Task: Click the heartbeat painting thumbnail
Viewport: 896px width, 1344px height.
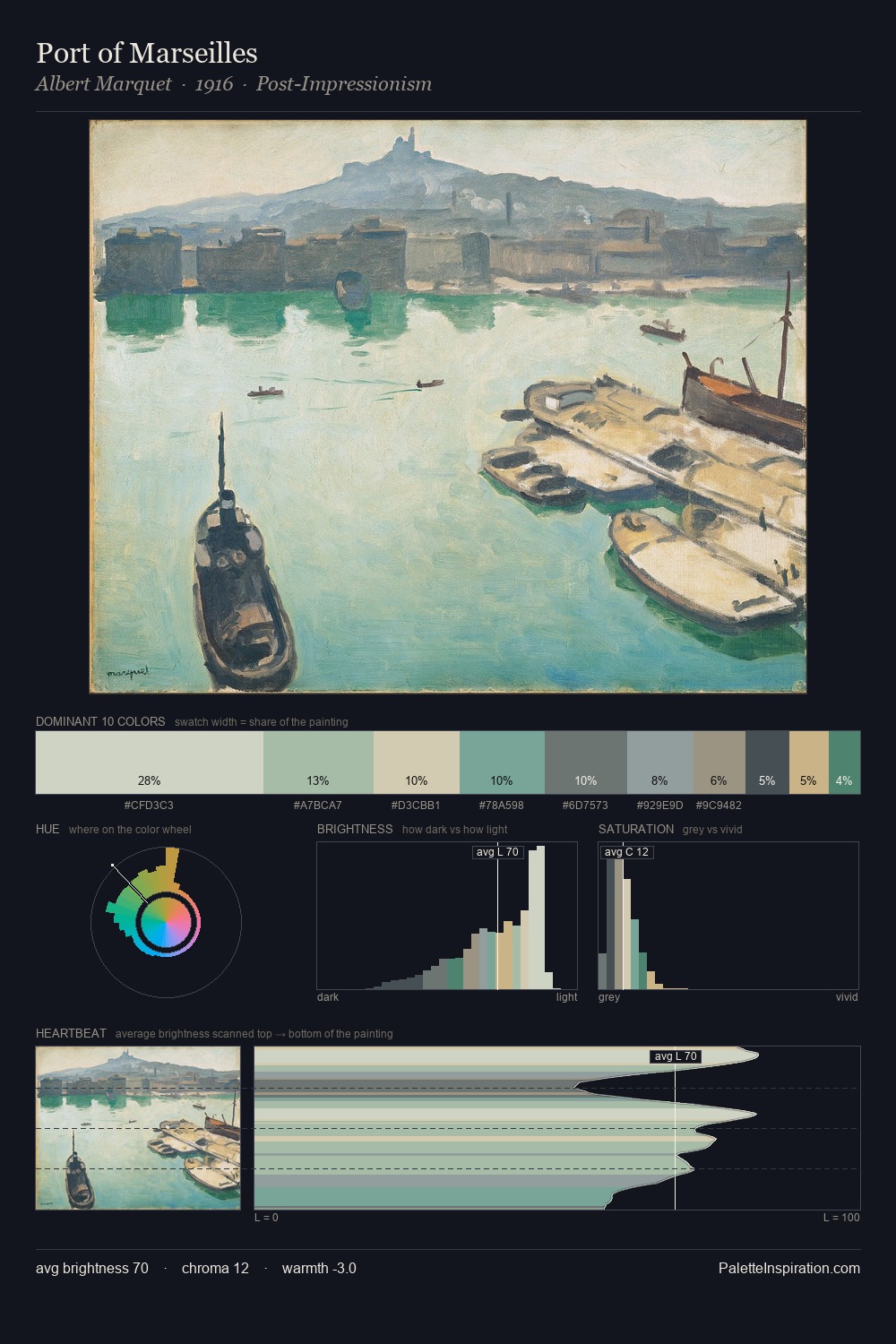Action: (x=138, y=1128)
